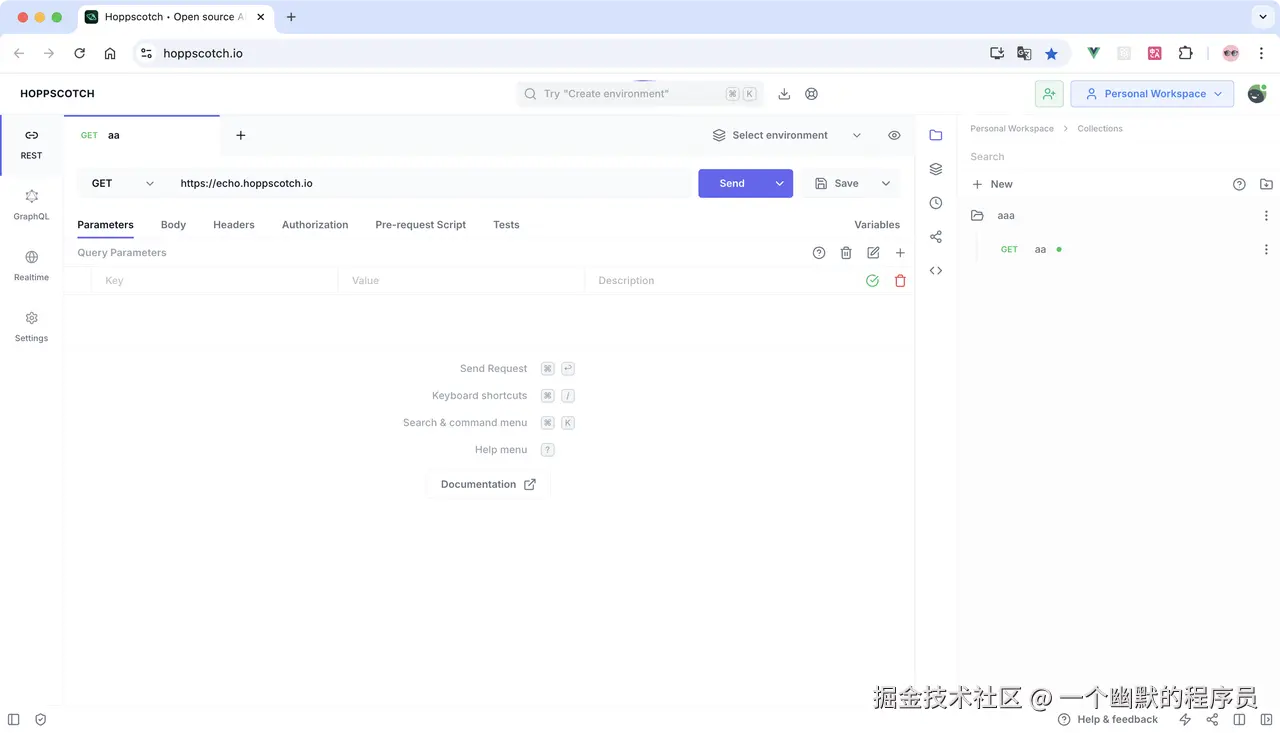
Task: Open the Save options dropdown arrow
Action: (x=886, y=183)
